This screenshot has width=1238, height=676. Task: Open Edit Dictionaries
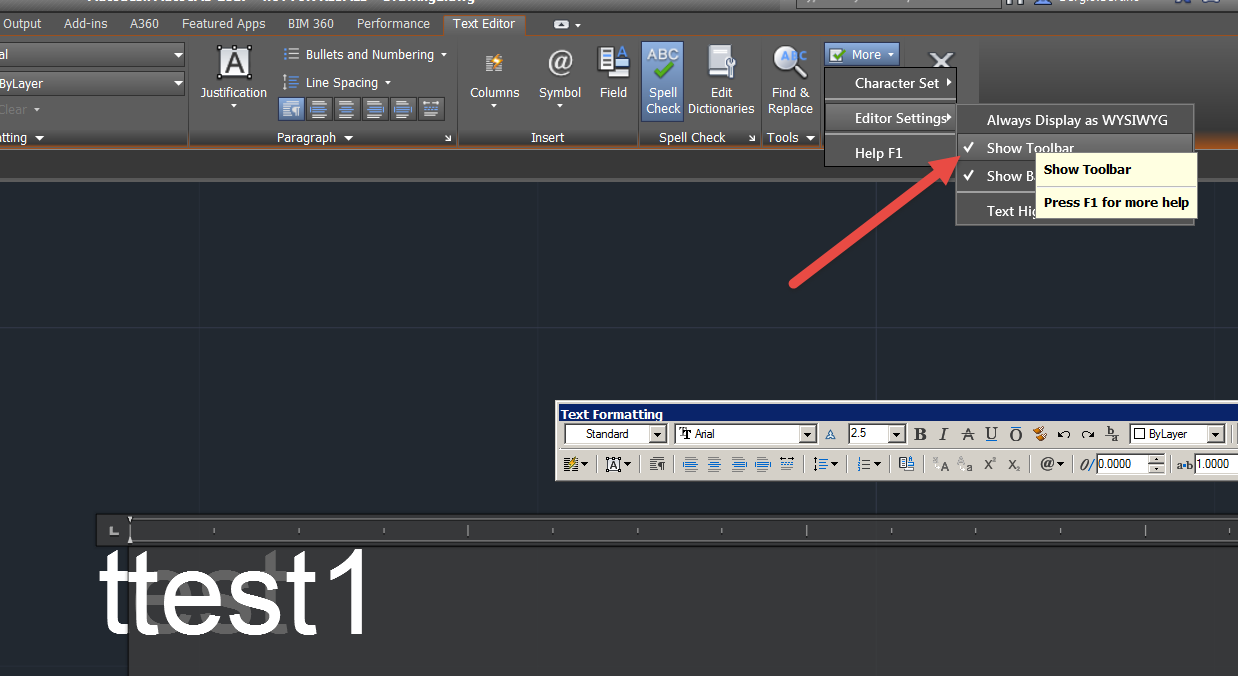721,80
